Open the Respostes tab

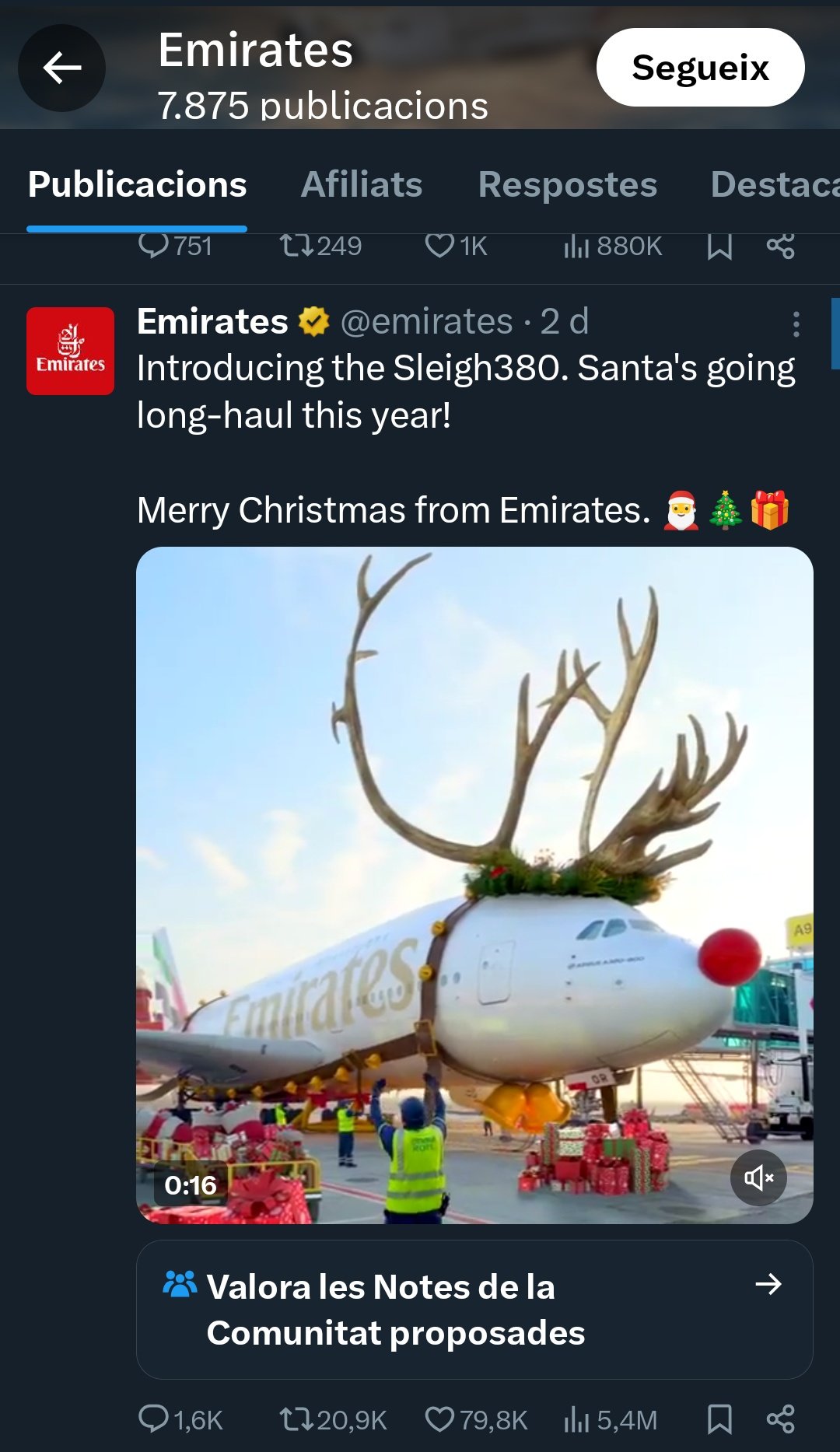(568, 185)
